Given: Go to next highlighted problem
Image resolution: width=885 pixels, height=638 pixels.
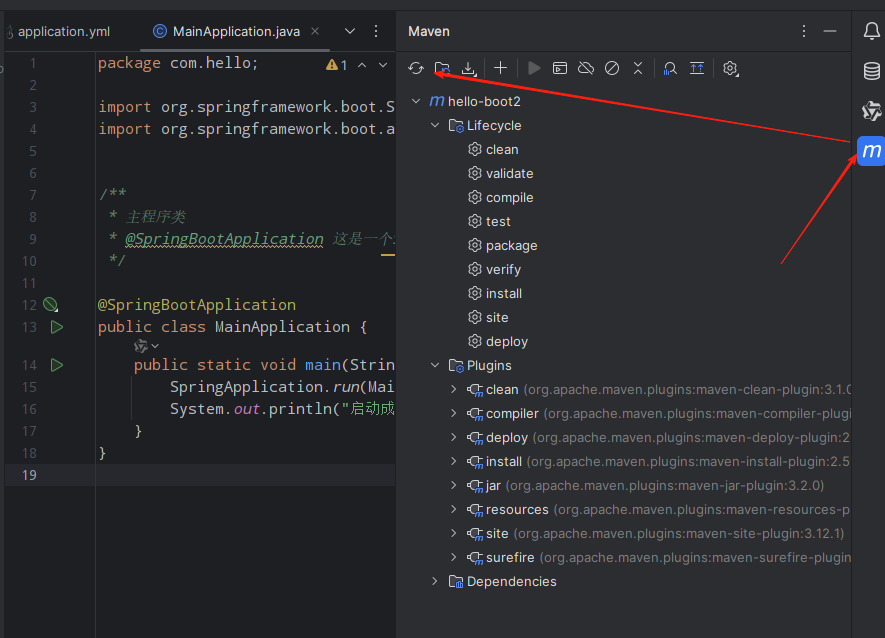Looking at the screenshot, I should click(383, 65).
